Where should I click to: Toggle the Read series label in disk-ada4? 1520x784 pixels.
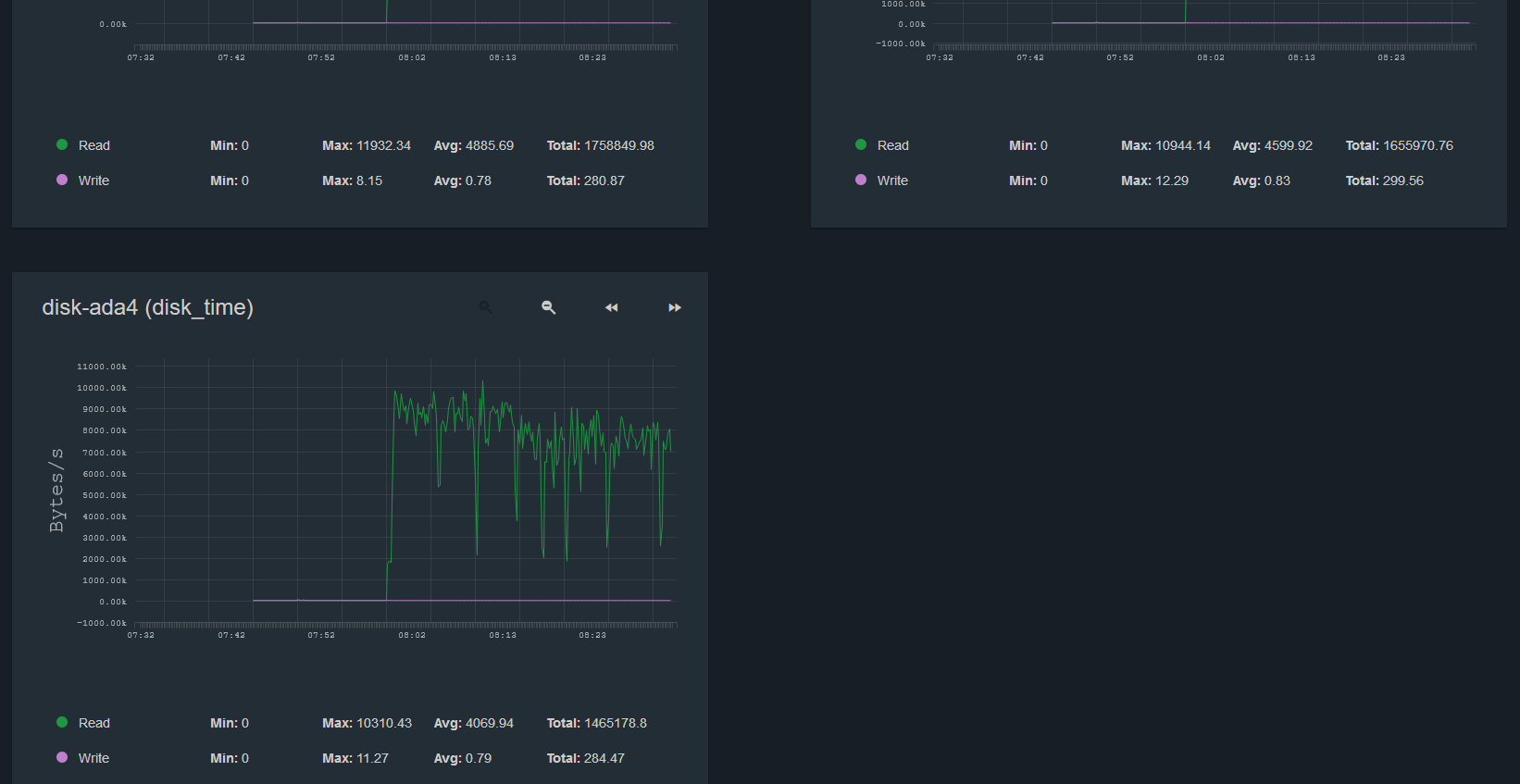(93, 723)
